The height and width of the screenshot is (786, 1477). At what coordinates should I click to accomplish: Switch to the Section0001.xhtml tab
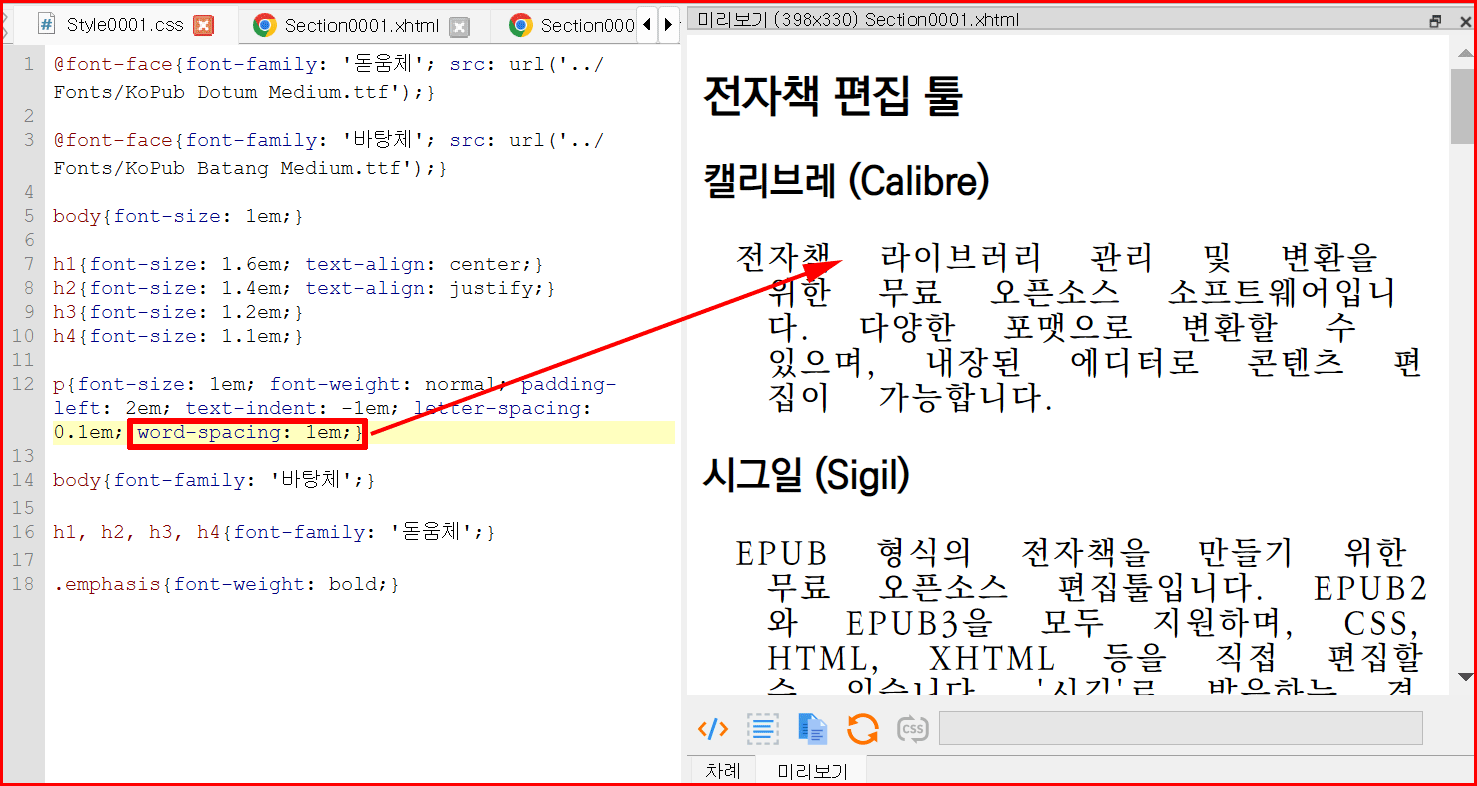(x=362, y=26)
